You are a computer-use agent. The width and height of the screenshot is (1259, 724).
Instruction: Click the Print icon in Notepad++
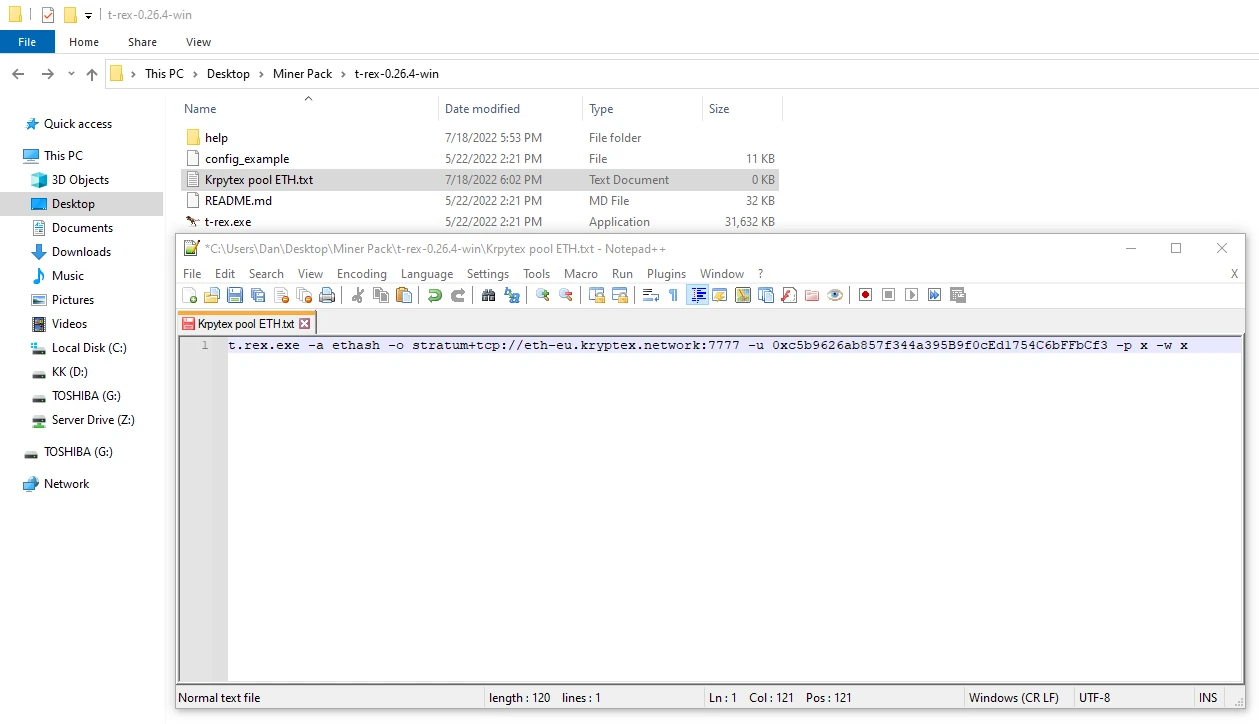tap(327, 295)
